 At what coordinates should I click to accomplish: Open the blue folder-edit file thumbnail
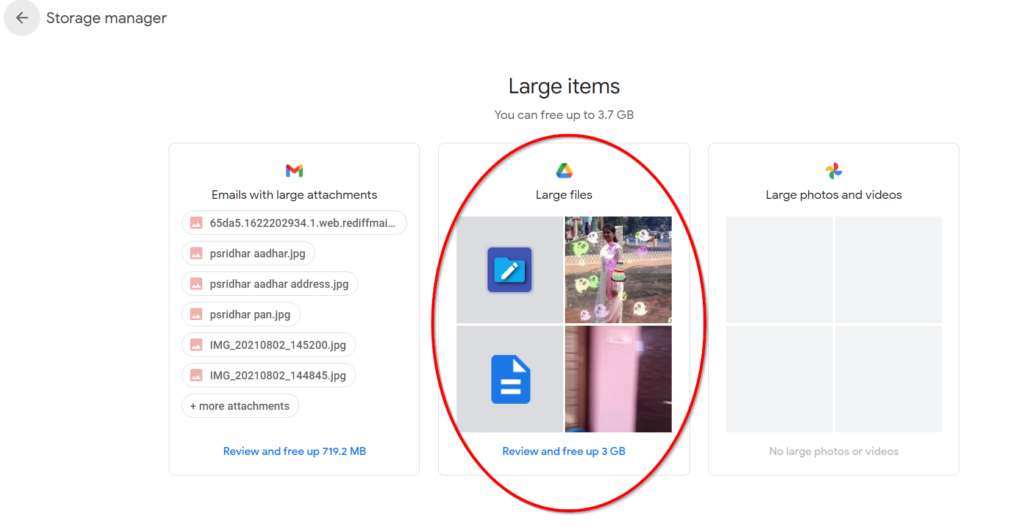click(509, 270)
